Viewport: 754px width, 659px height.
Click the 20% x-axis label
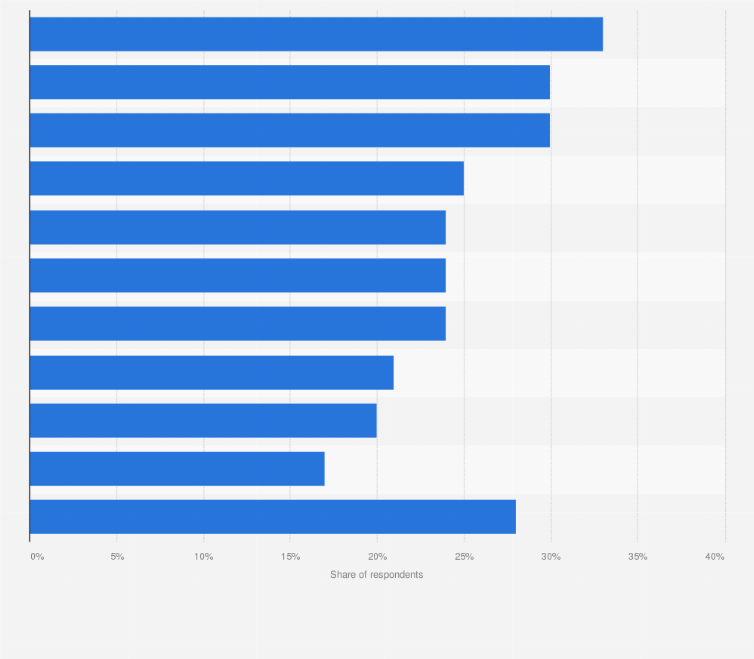[x=377, y=556]
